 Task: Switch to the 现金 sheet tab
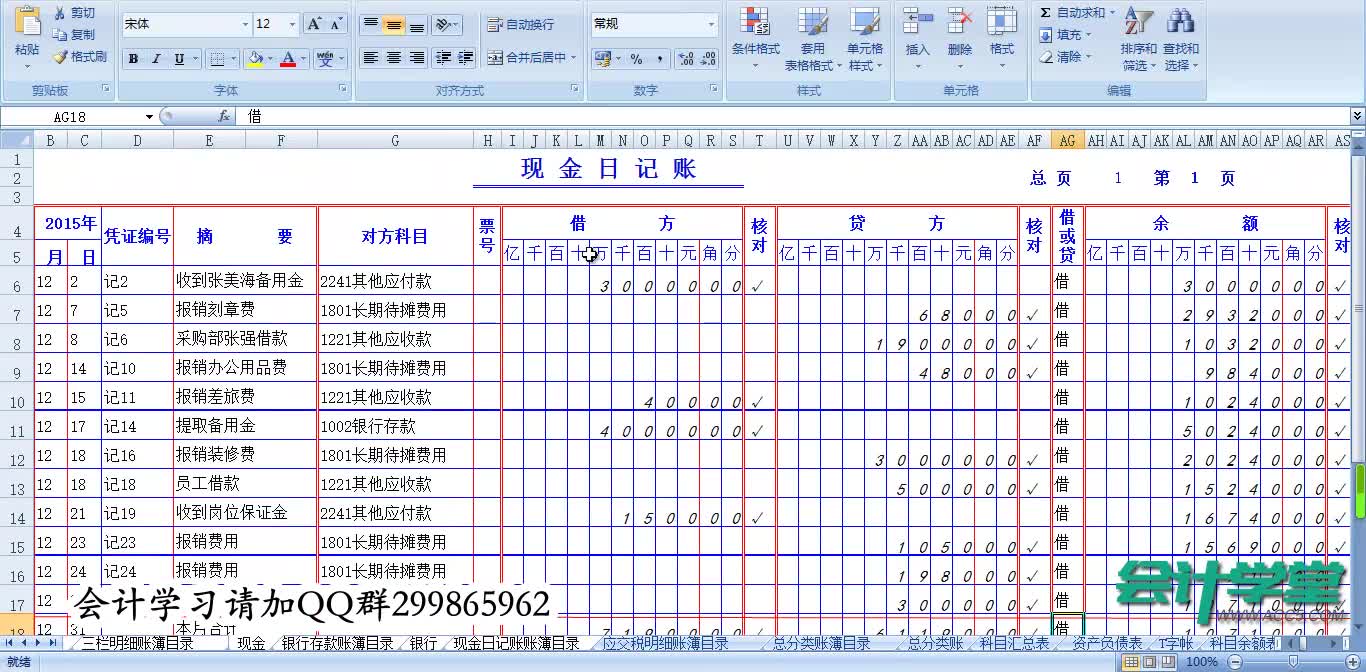click(248, 645)
